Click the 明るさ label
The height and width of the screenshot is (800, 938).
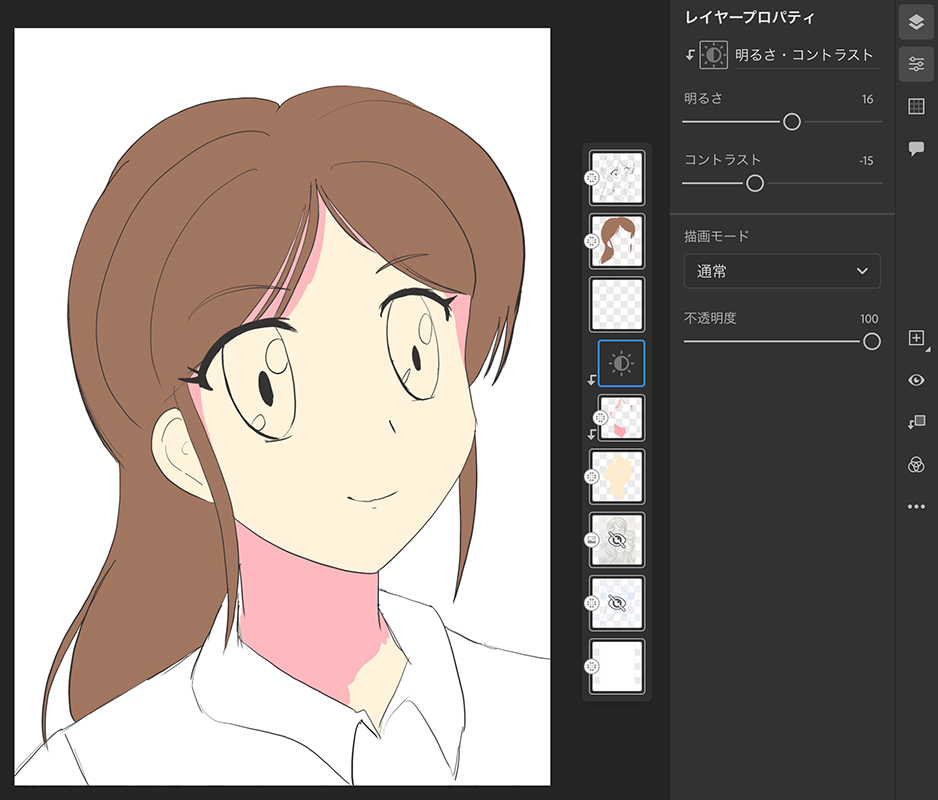tap(704, 99)
